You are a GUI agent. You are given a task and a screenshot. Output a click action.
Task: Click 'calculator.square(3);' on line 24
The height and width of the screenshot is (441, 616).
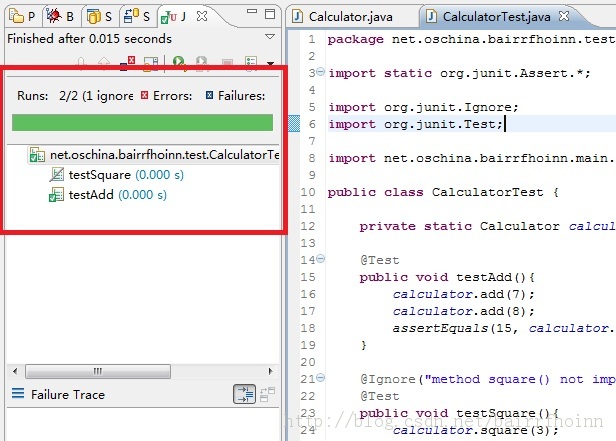(x=476, y=430)
